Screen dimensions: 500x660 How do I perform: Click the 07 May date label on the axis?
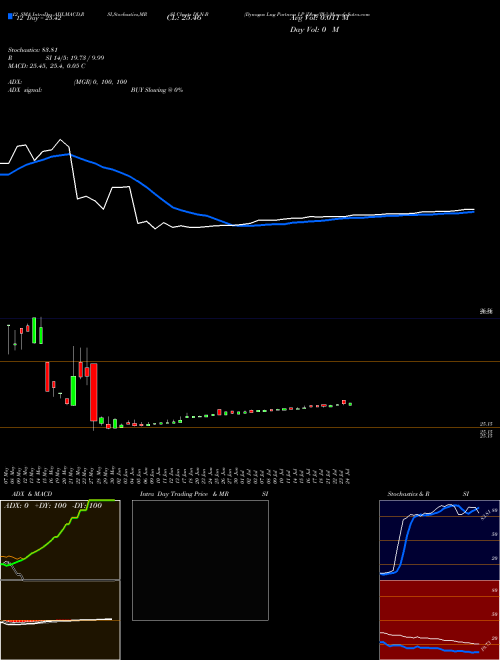pos(7,475)
